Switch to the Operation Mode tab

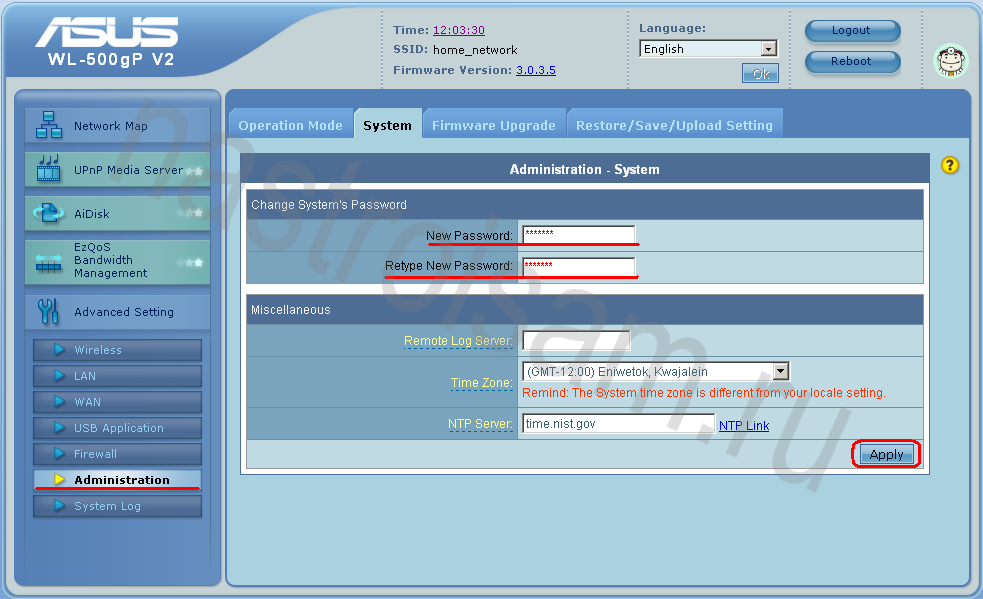click(x=290, y=125)
